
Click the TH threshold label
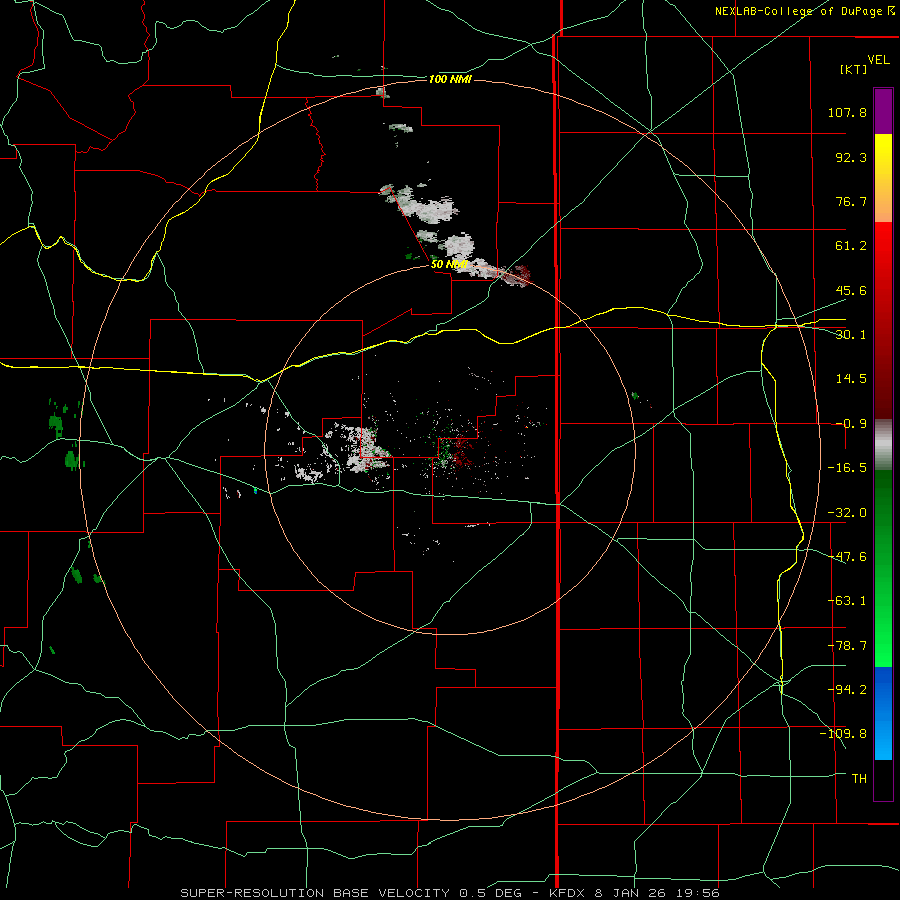pyautogui.click(x=859, y=779)
